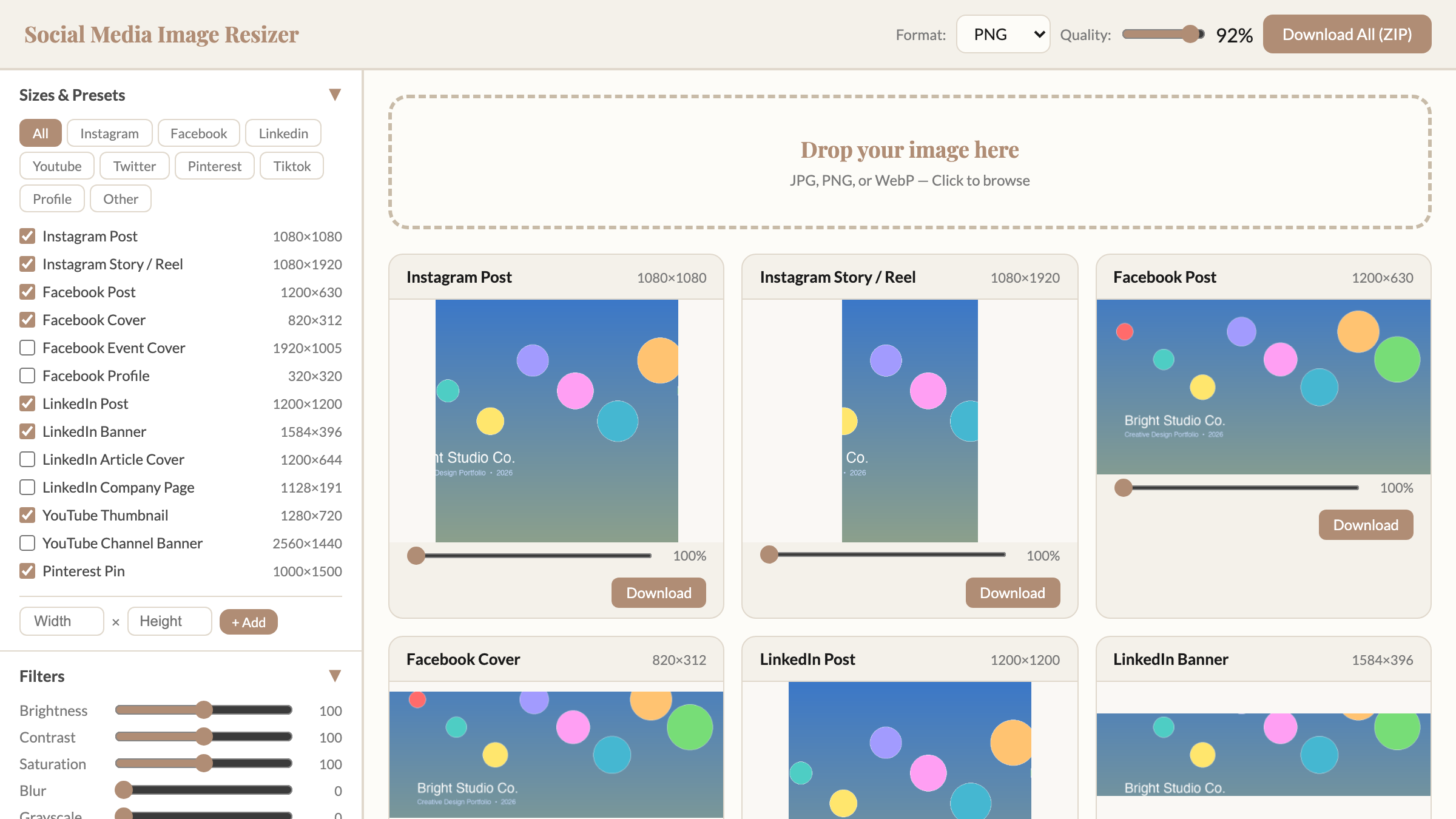Screen dimensions: 1456x819
Task: Download the Facebook Post image
Action: coord(1366,525)
